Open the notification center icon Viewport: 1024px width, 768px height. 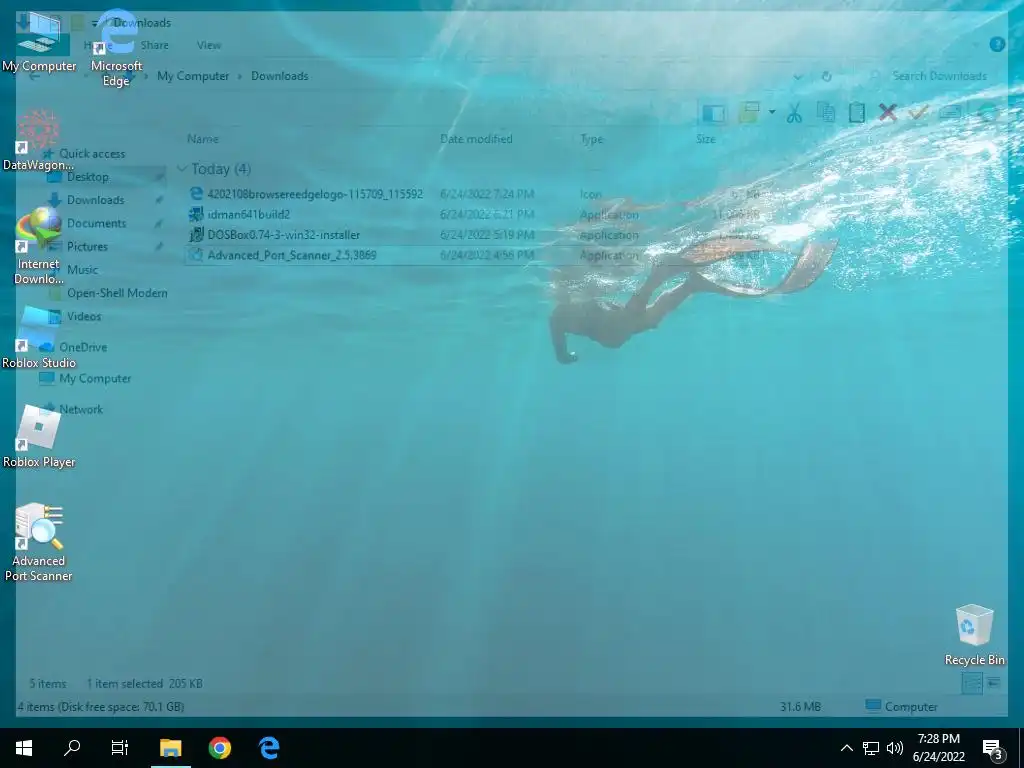pos(992,749)
